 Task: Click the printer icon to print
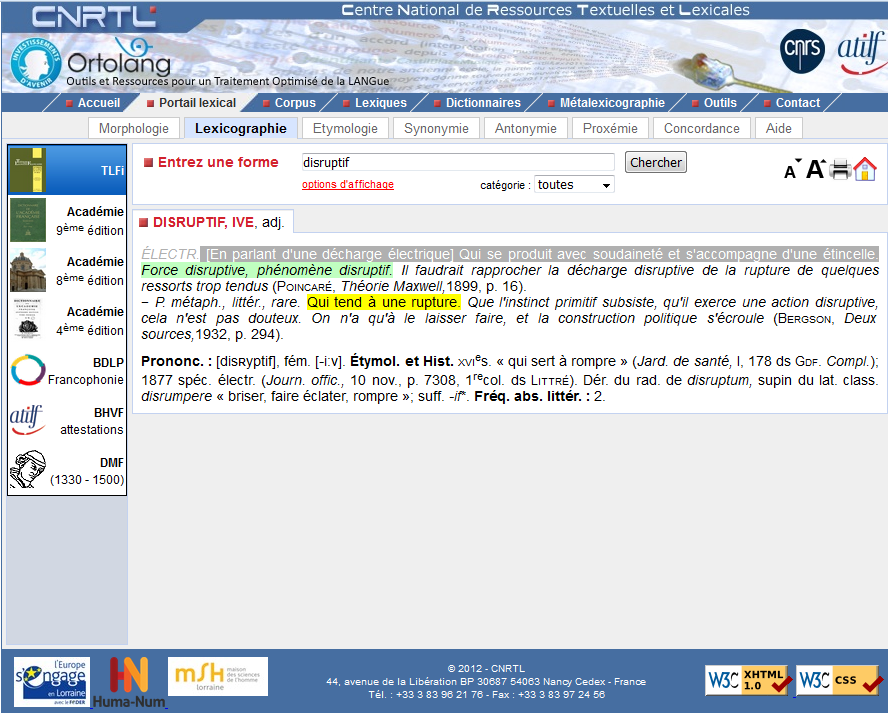(840, 169)
